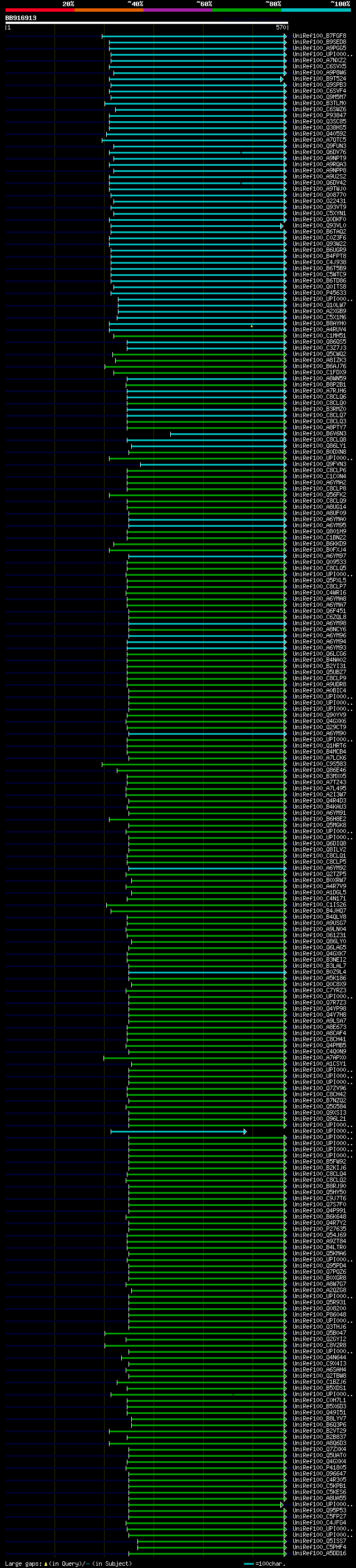Click the Large gaps legend text
The image size is (356, 1568).
[x=23, y=1563]
